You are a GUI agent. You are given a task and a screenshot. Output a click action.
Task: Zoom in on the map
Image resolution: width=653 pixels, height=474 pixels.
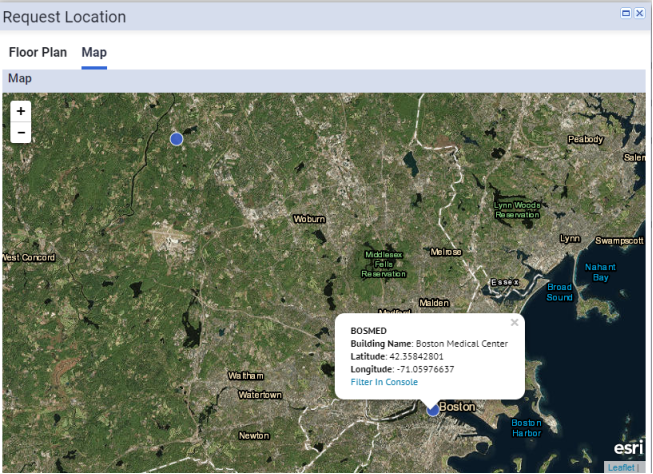[21, 111]
